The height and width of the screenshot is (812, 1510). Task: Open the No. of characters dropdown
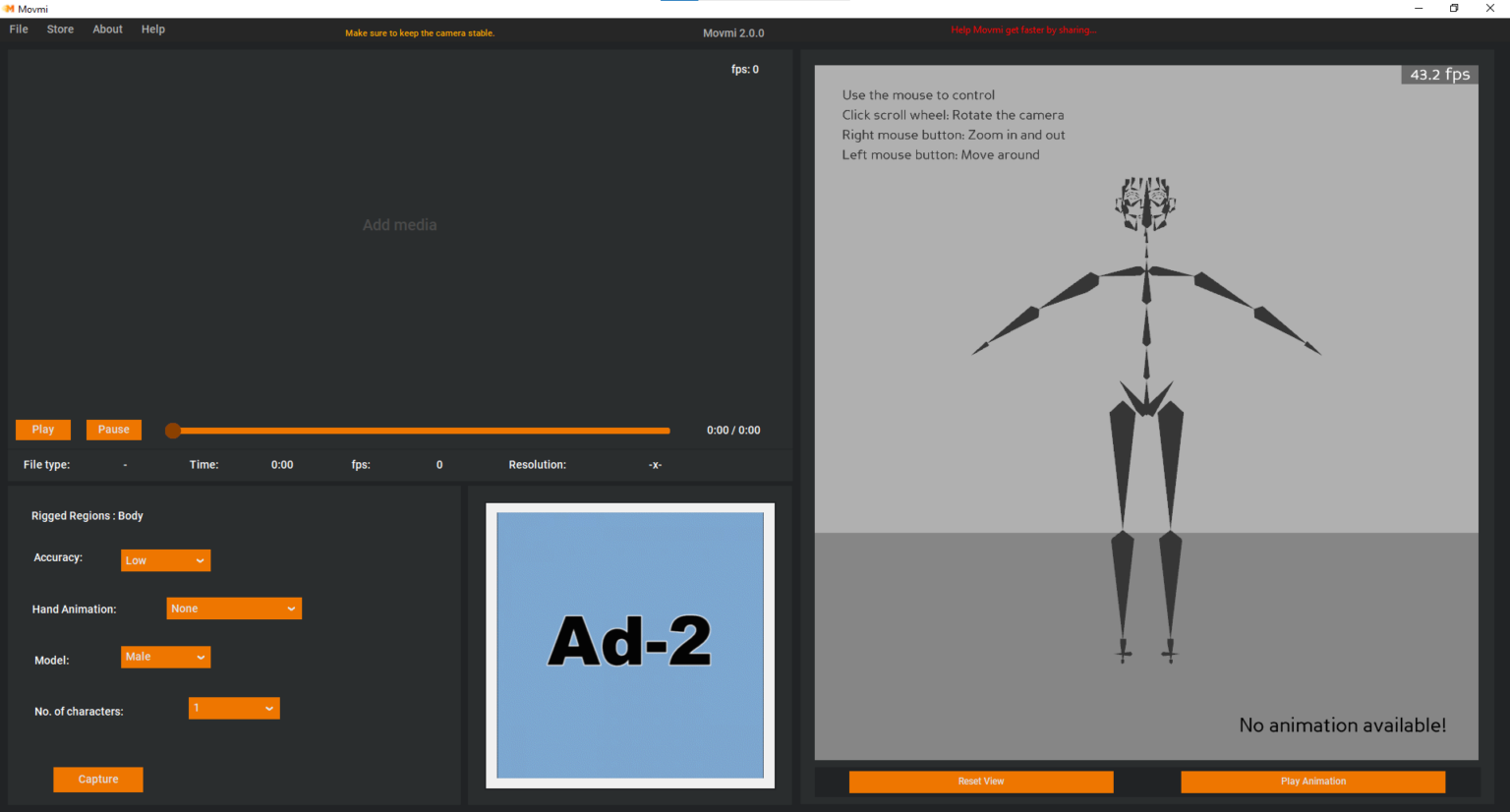(x=233, y=708)
